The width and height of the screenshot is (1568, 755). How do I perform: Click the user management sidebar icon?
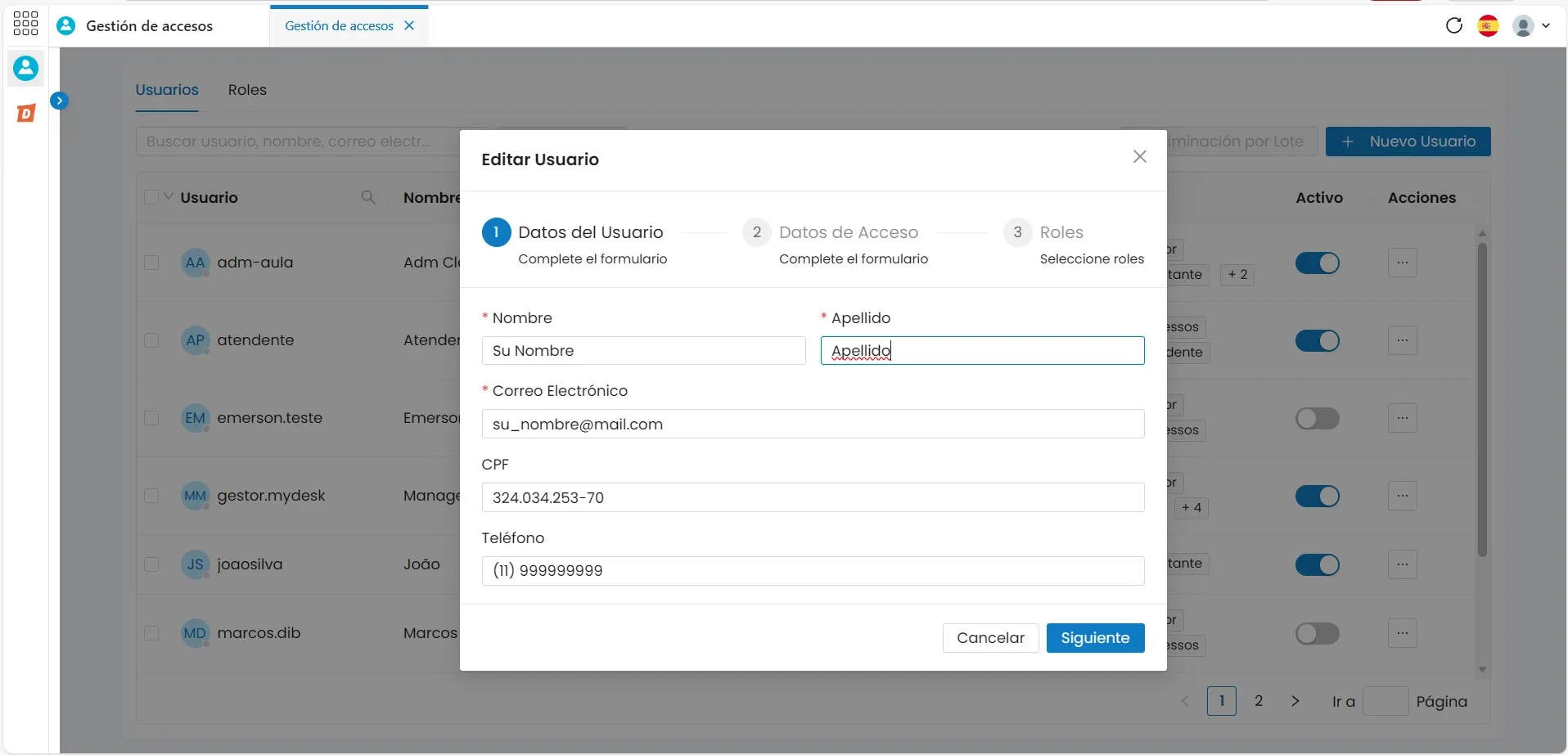pyautogui.click(x=25, y=68)
